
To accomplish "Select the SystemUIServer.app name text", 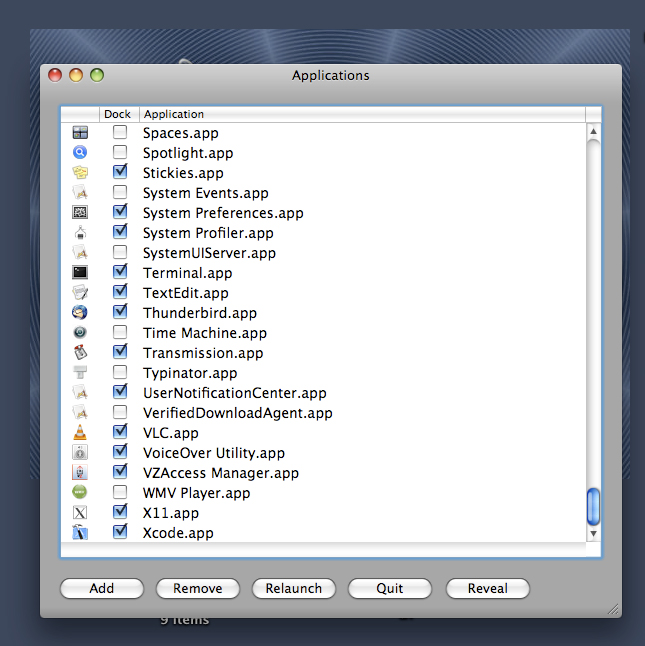I will point(209,253).
